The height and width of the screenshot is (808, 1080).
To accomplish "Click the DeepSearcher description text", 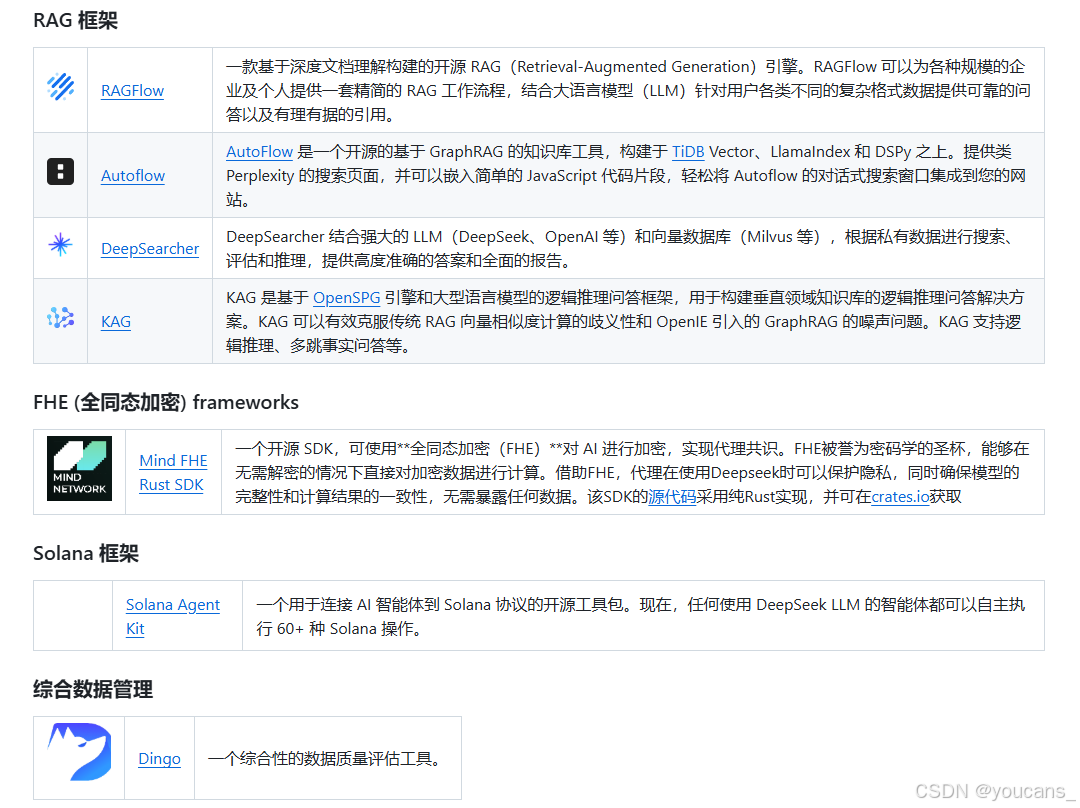I will point(622,249).
